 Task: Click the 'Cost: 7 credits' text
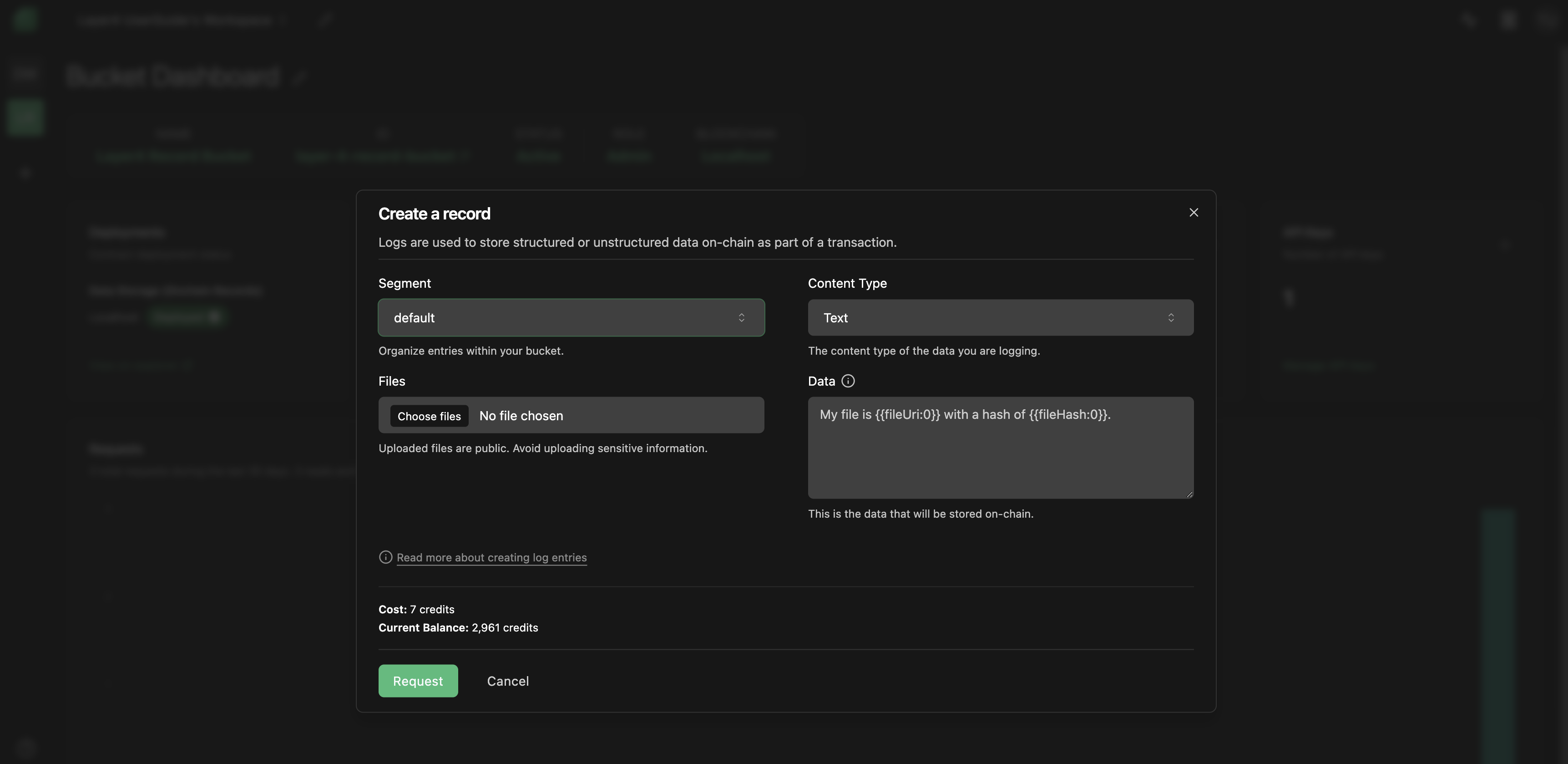coord(416,609)
